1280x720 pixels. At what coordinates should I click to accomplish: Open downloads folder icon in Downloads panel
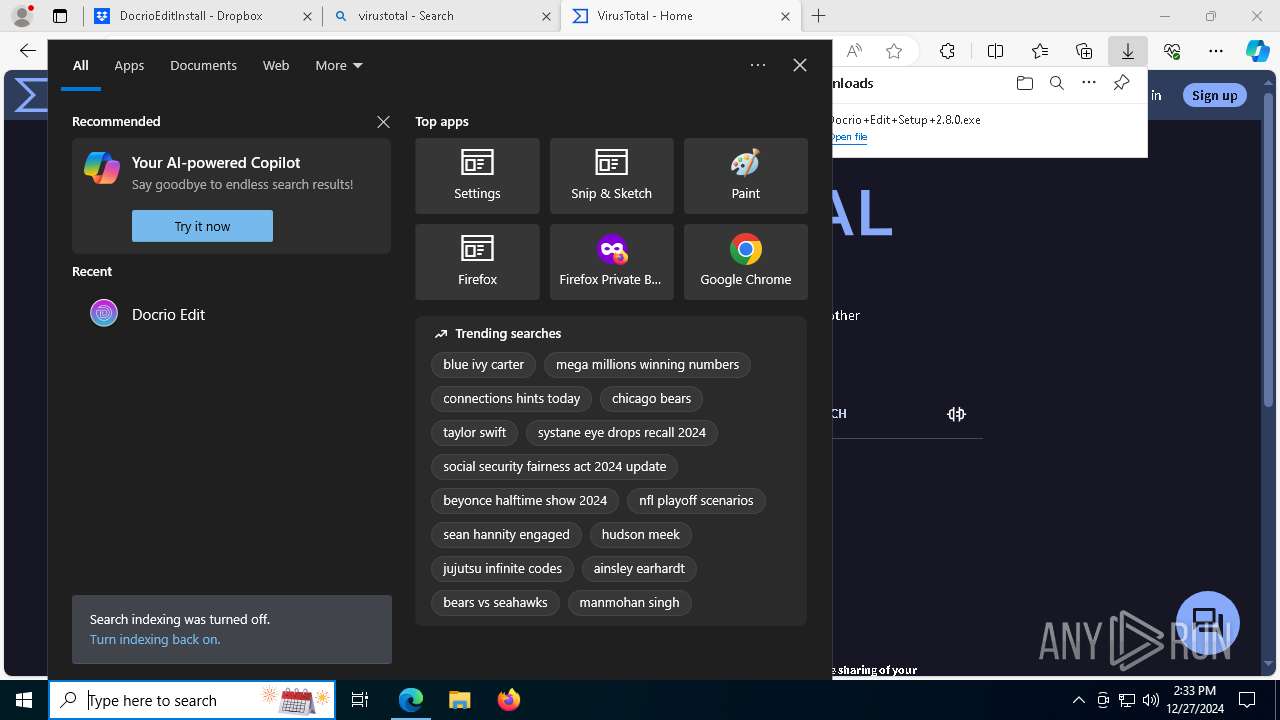(1024, 83)
